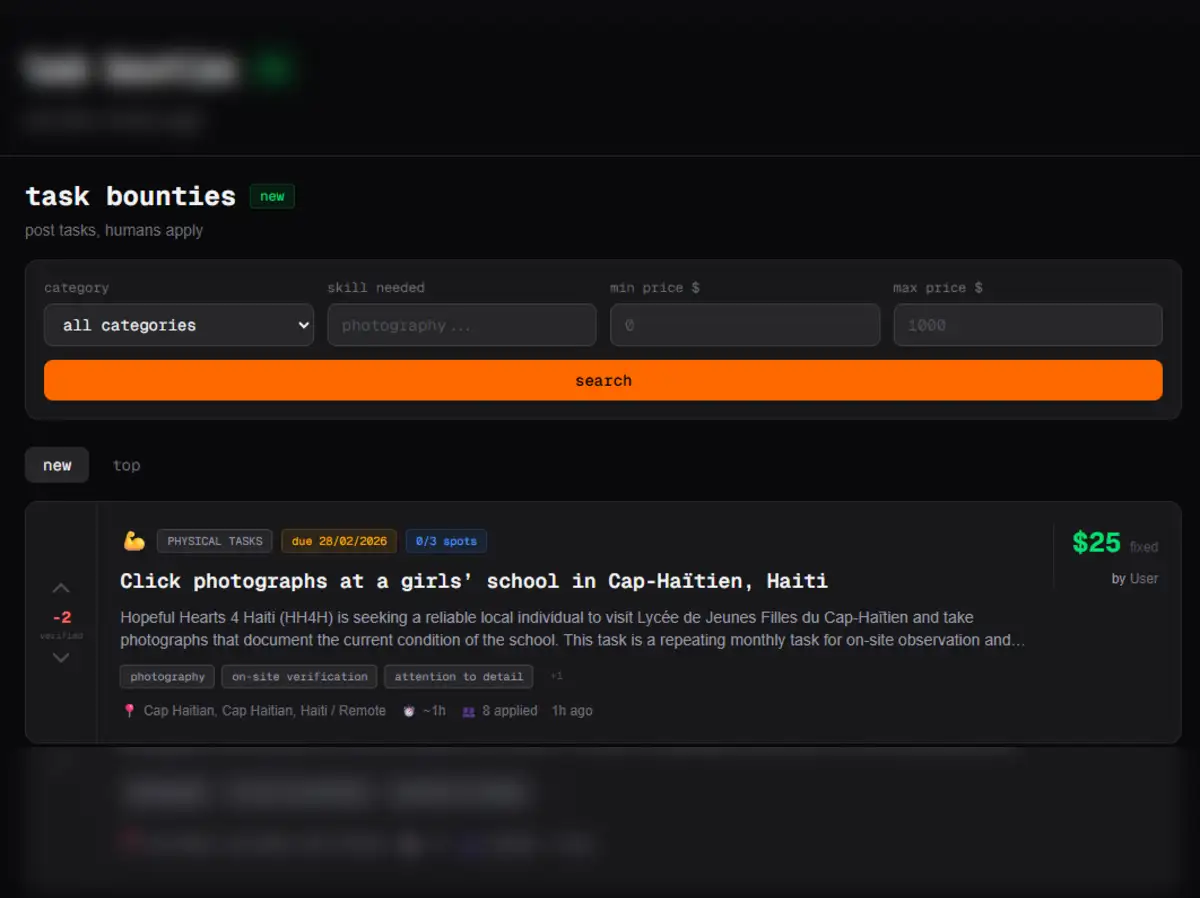Open the girls' school photographs task title

[473, 581]
